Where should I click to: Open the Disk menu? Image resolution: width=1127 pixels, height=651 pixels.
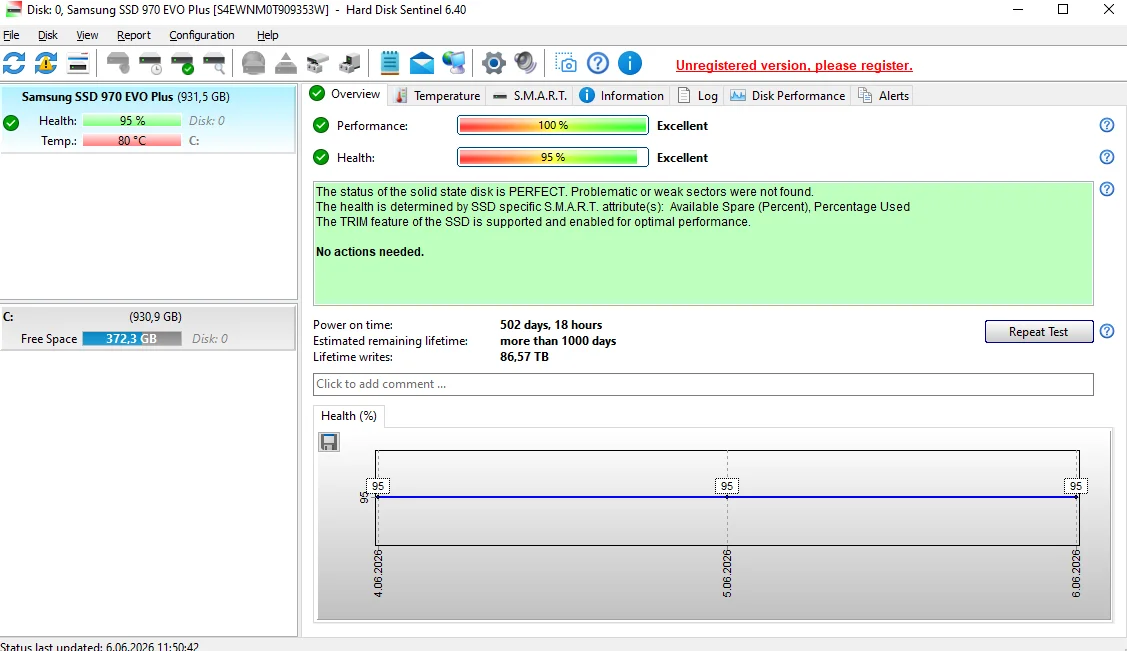pyautogui.click(x=48, y=35)
